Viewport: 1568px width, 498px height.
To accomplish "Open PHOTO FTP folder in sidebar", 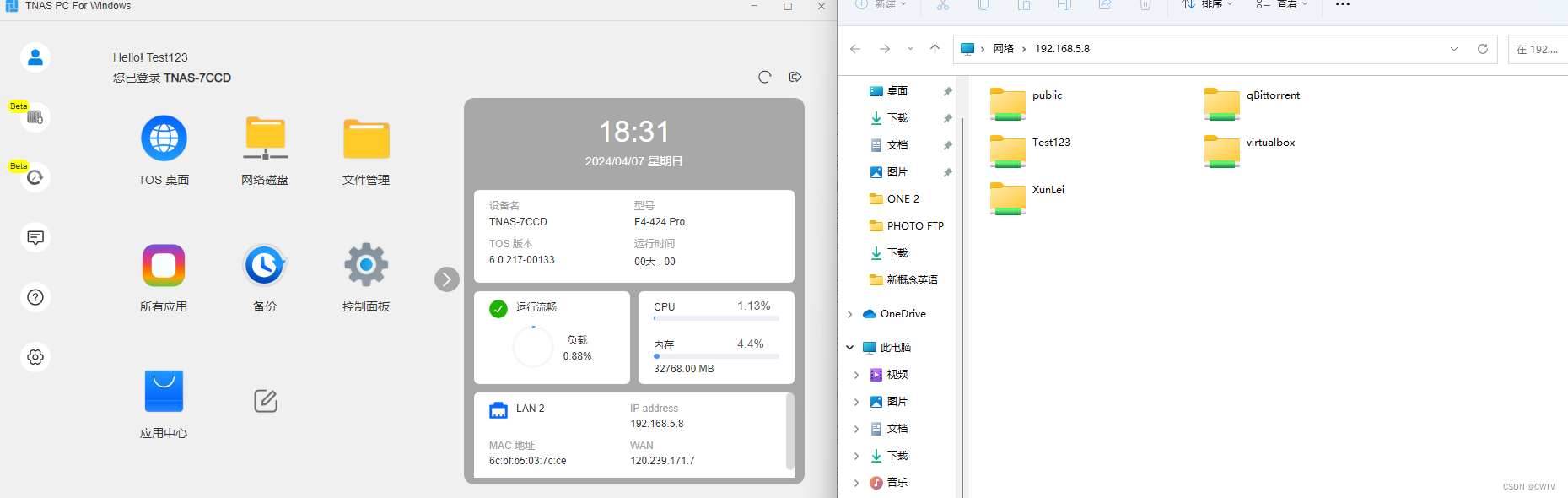I will tap(907, 226).
